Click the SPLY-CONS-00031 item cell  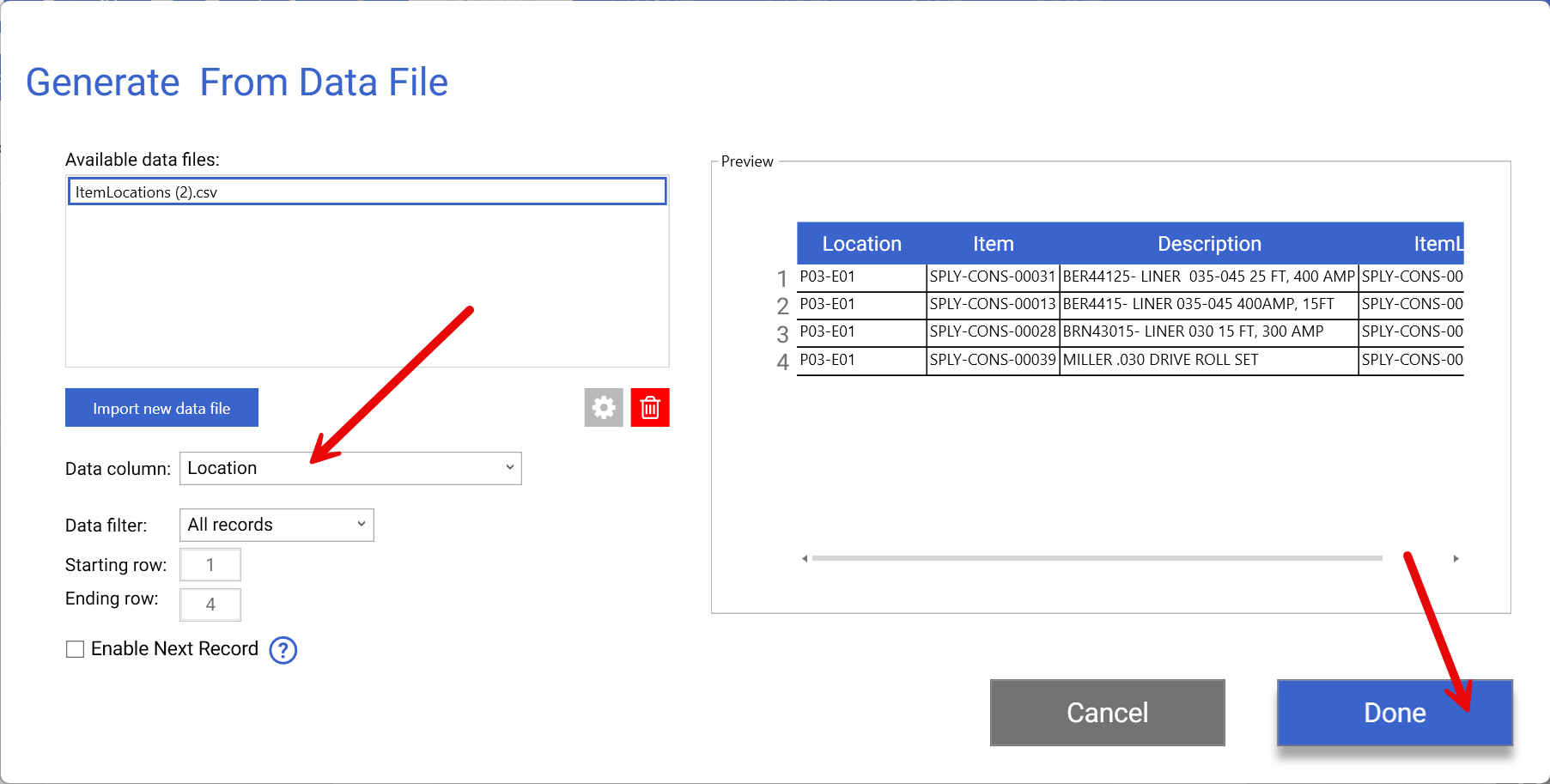992,277
